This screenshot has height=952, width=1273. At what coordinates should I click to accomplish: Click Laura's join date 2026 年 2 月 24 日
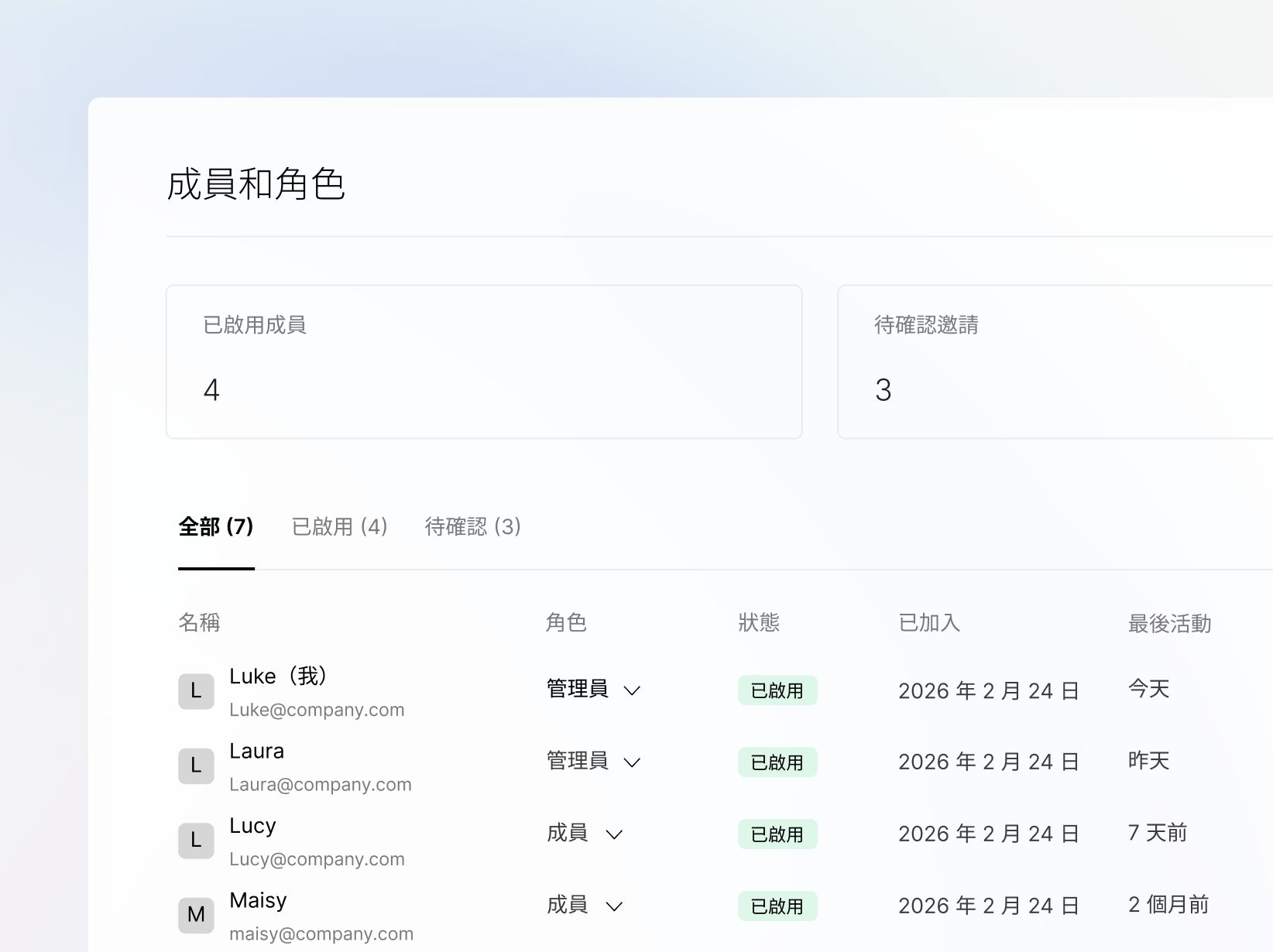(x=989, y=762)
